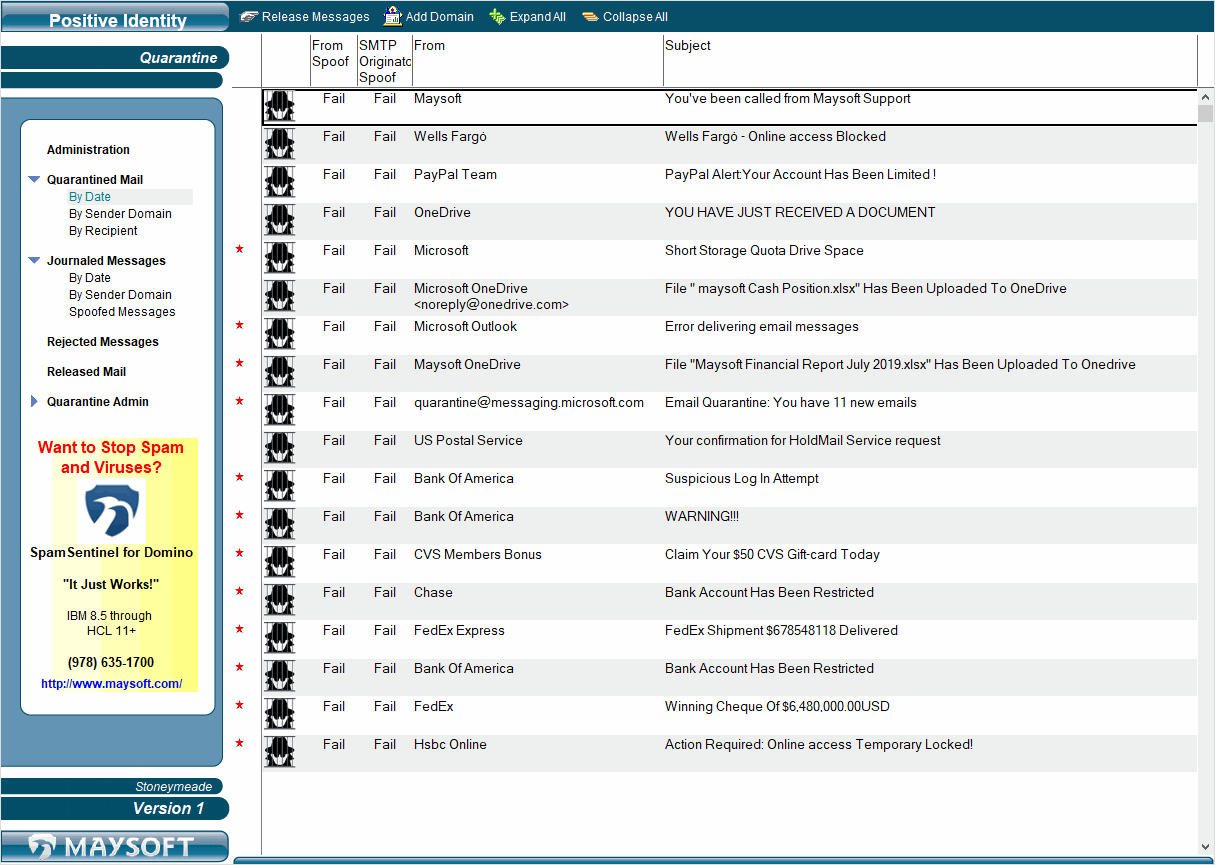Screen dimensions: 1215x865
Task: Click the SpamSentinel shield logo in the ad
Action: click(x=111, y=510)
